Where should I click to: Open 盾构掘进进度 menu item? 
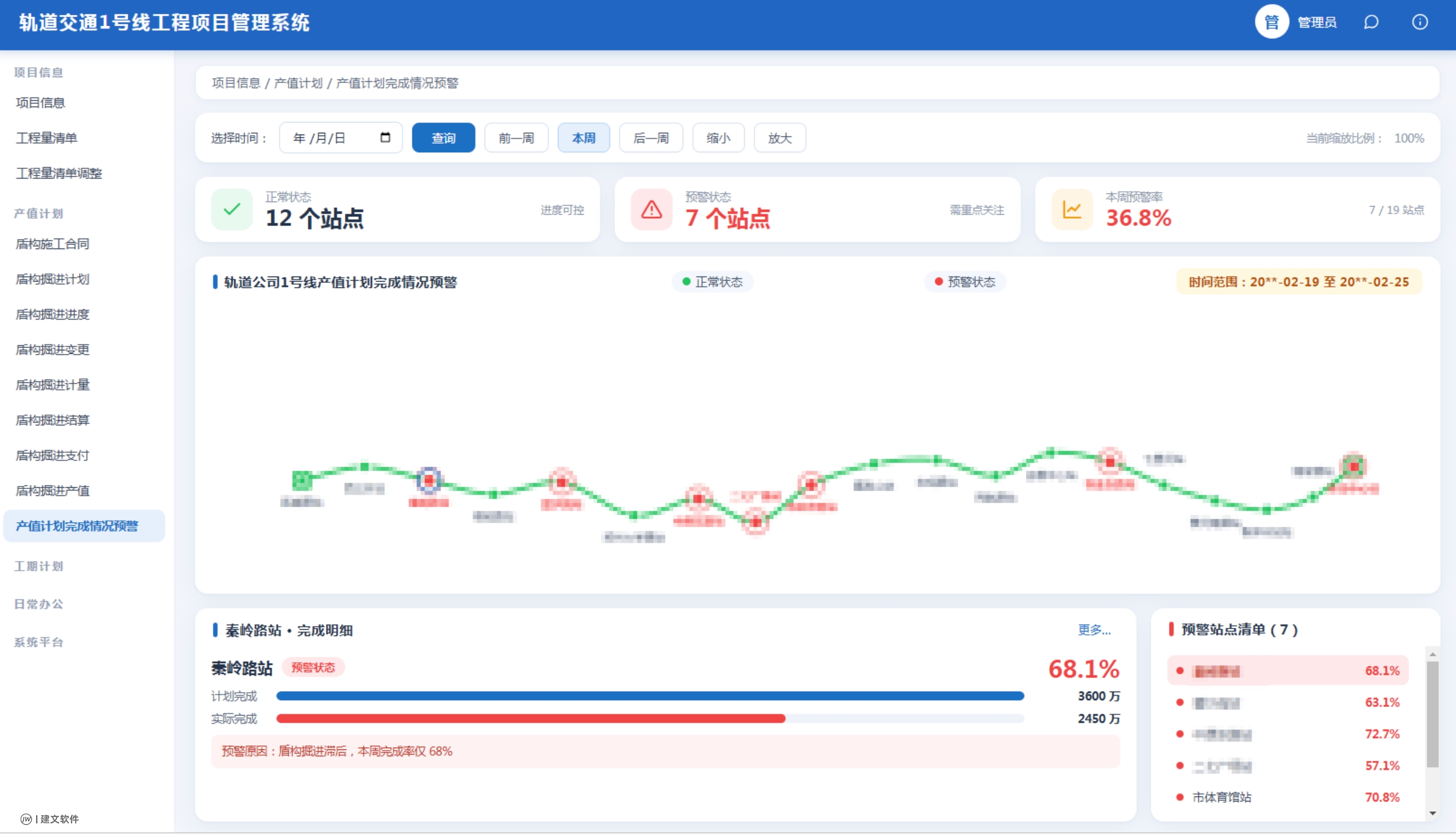pyautogui.click(x=52, y=314)
